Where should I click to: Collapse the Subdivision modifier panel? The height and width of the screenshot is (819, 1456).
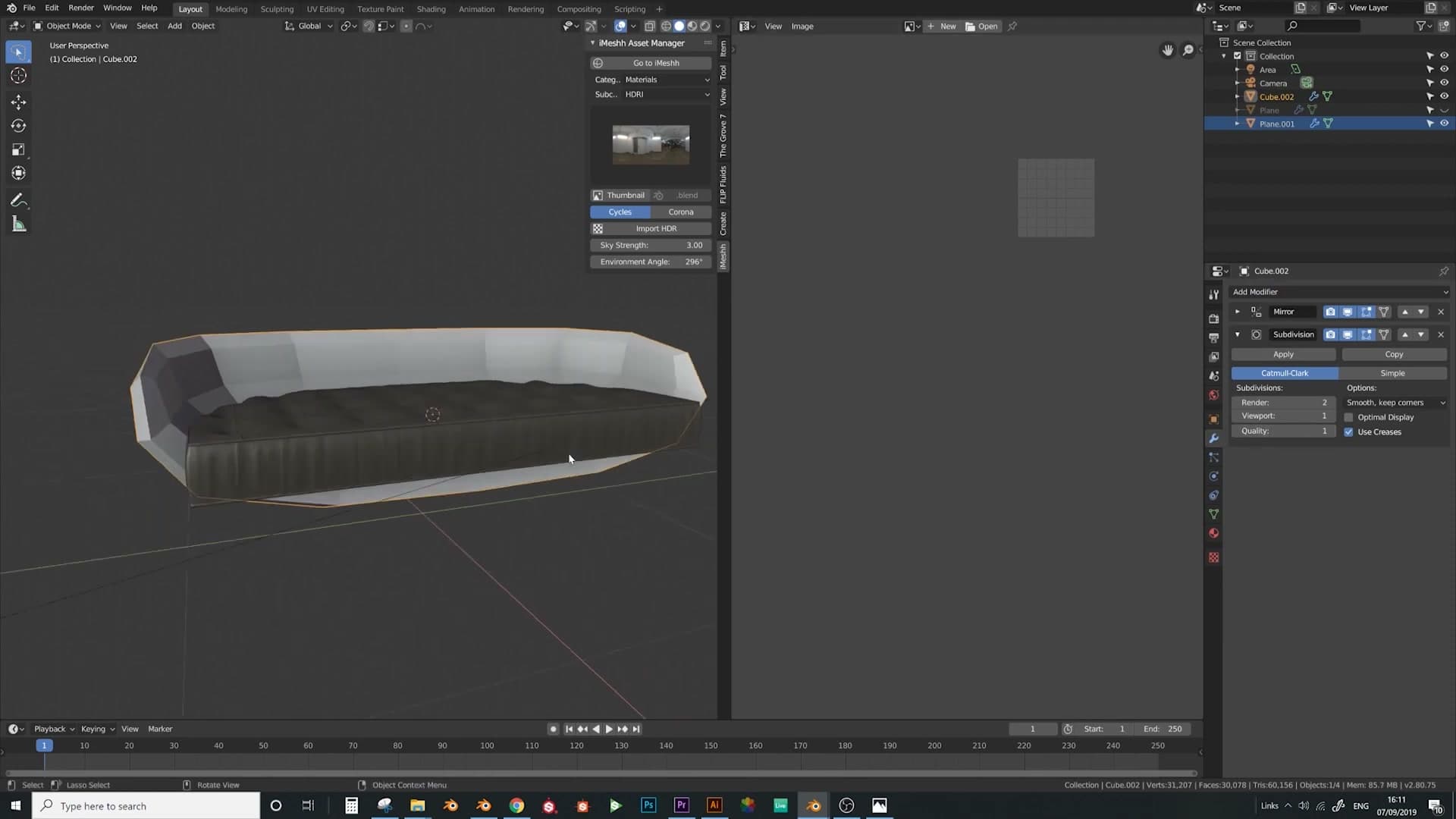pos(1238,334)
